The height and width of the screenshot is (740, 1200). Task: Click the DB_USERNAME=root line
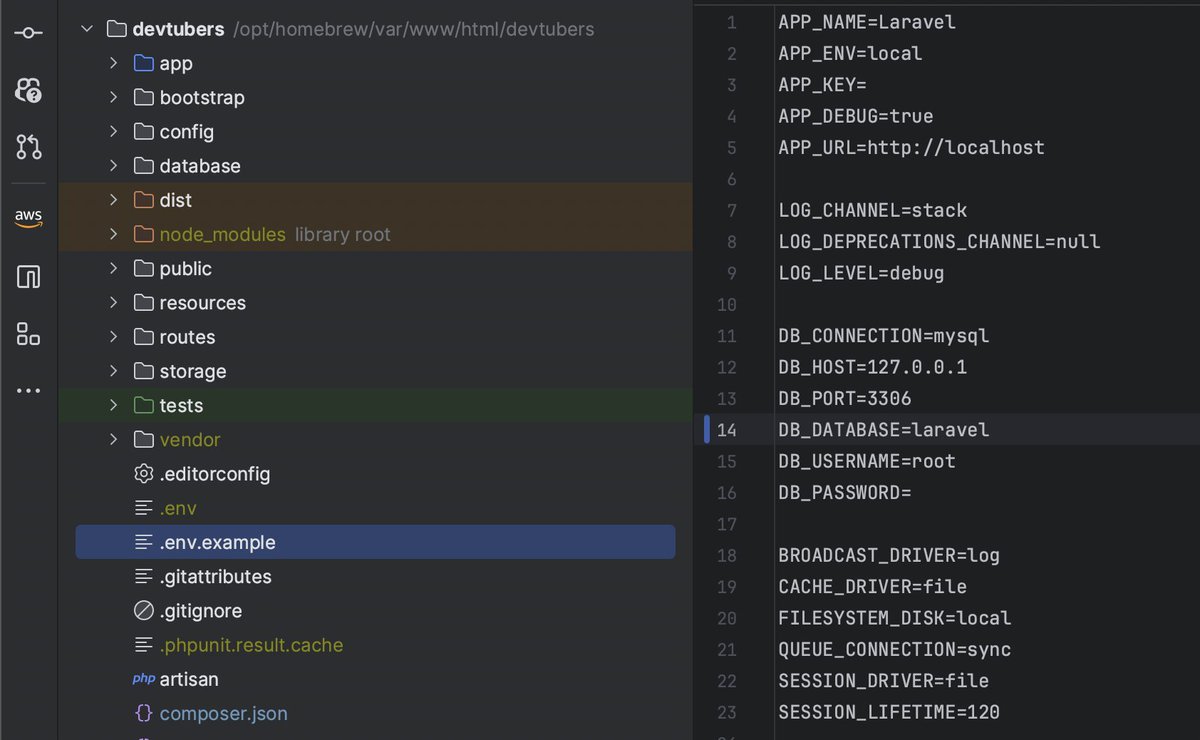tap(867, 461)
